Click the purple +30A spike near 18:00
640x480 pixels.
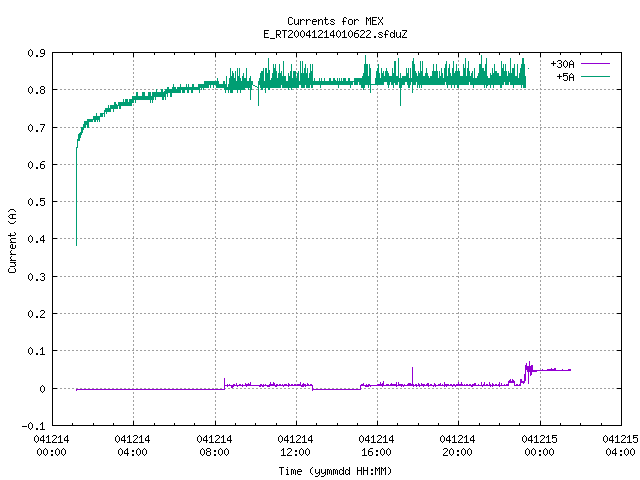pyautogui.click(x=412, y=376)
